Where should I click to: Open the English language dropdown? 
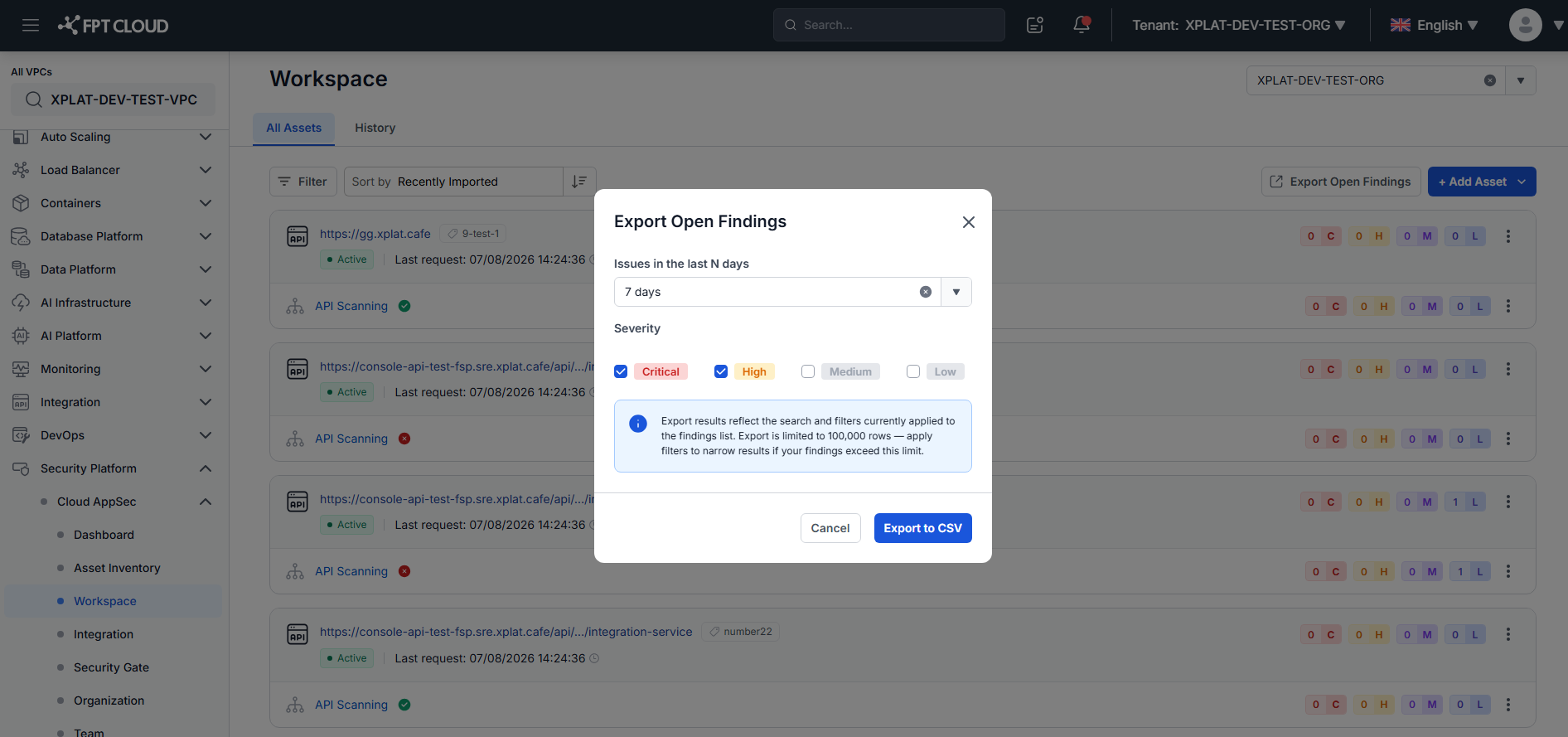pyautogui.click(x=1435, y=25)
